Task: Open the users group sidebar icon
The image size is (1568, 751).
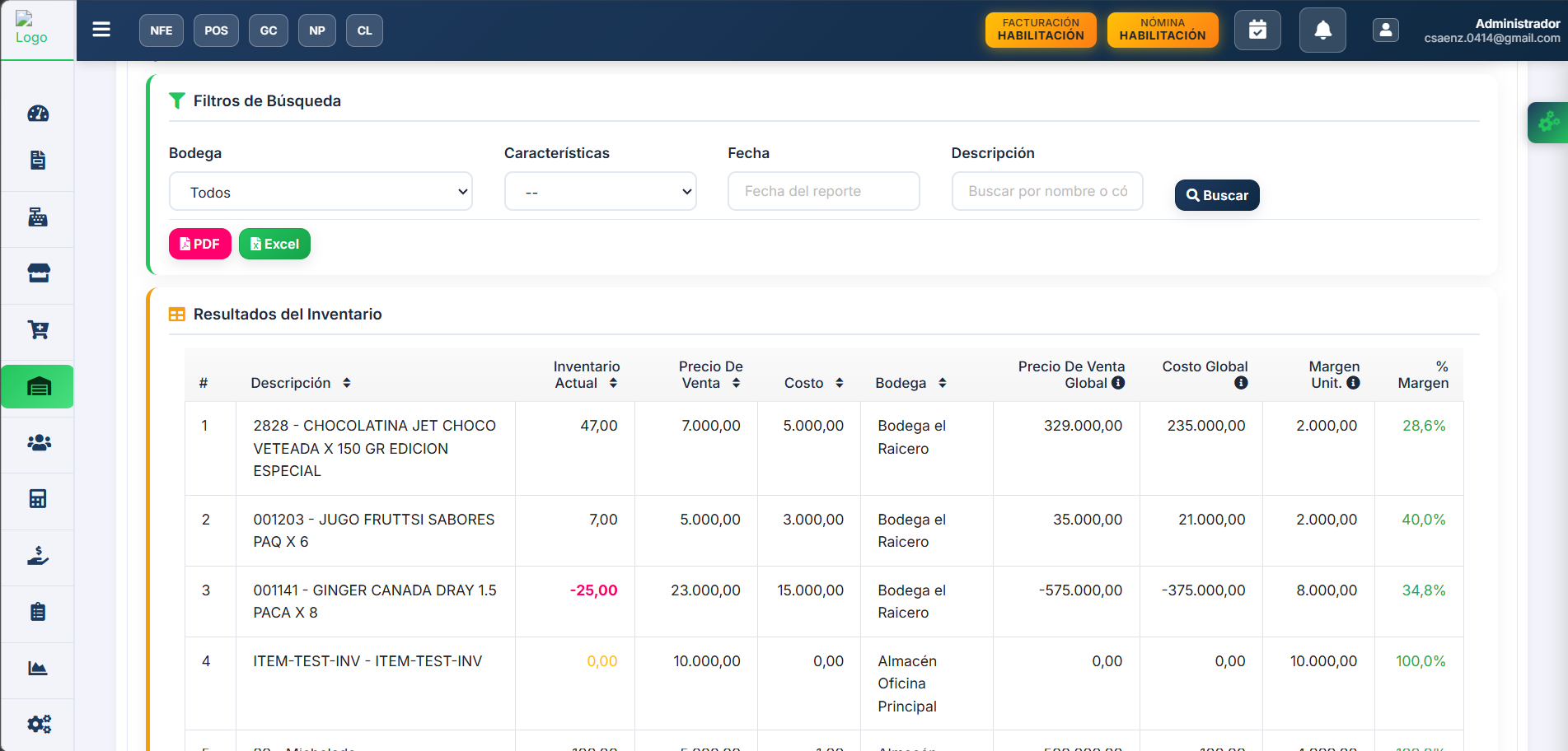Action: [x=38, y=443]
